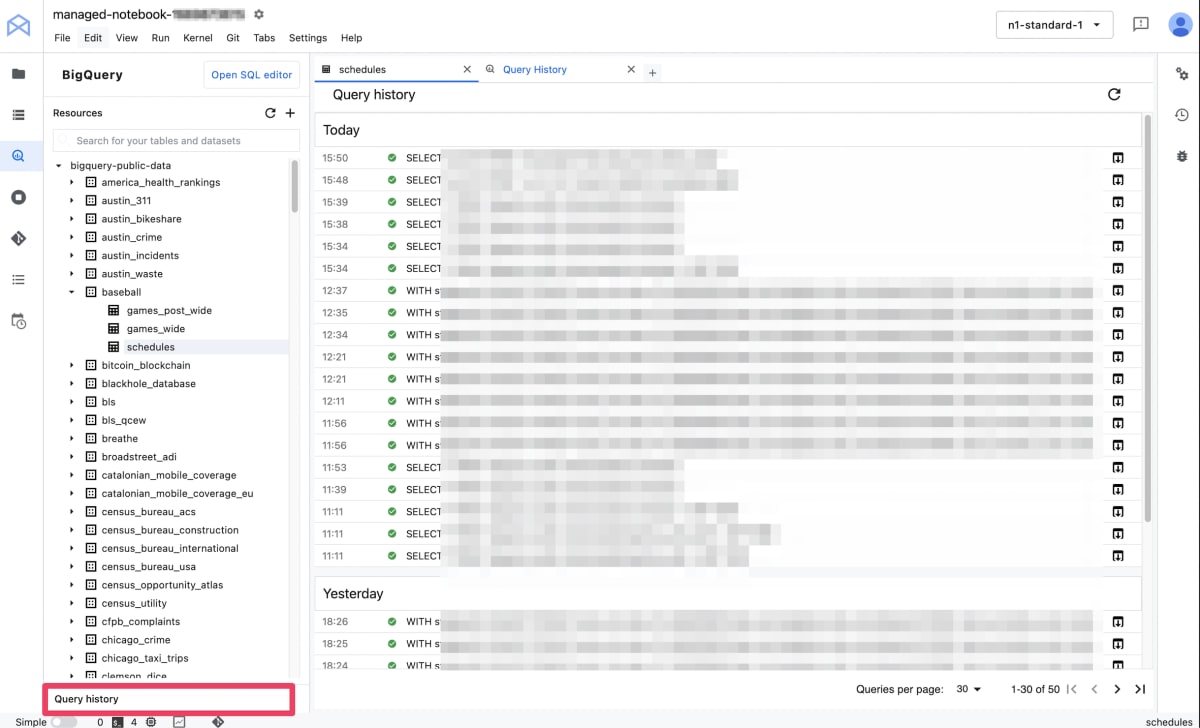Open the n1-standard-1 machine type dropdown
The width and height of the screenshot is (1200, 728).
point(1055,25)
